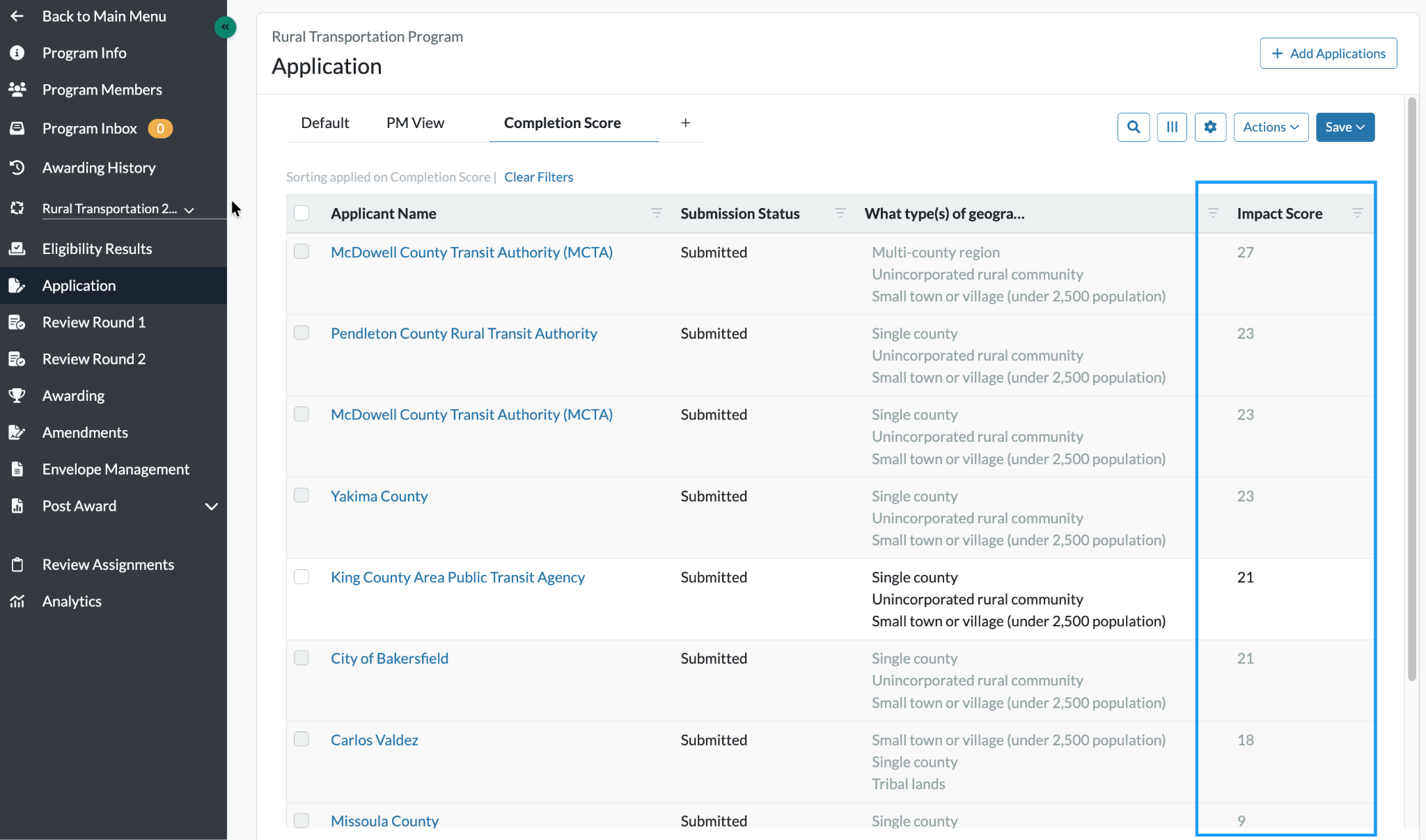Viewport: 1426px width, 840px height.
Task: Open Submission Status column filter icon
Action: [840, 213]
